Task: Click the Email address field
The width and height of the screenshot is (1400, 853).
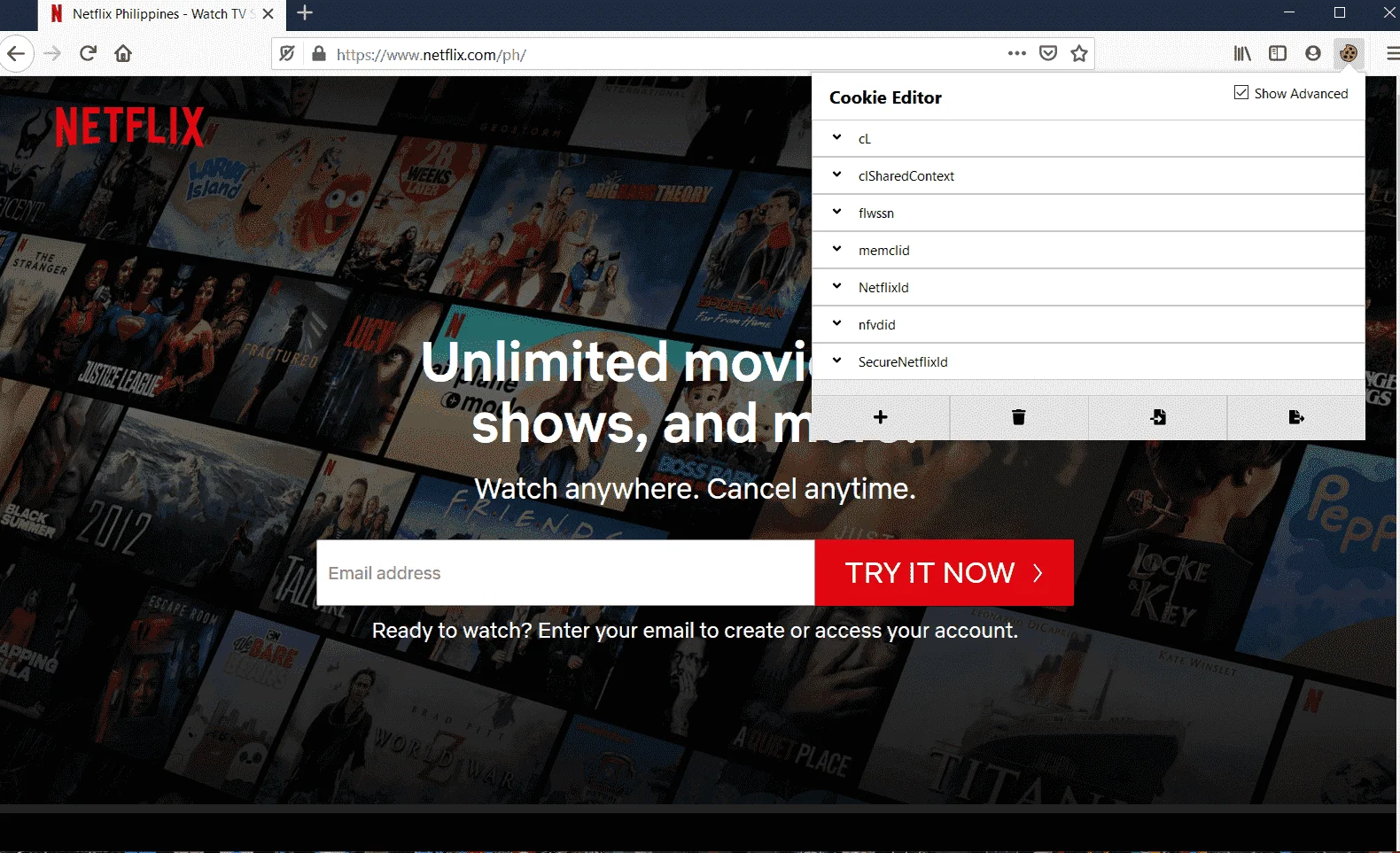Action: 565,573
